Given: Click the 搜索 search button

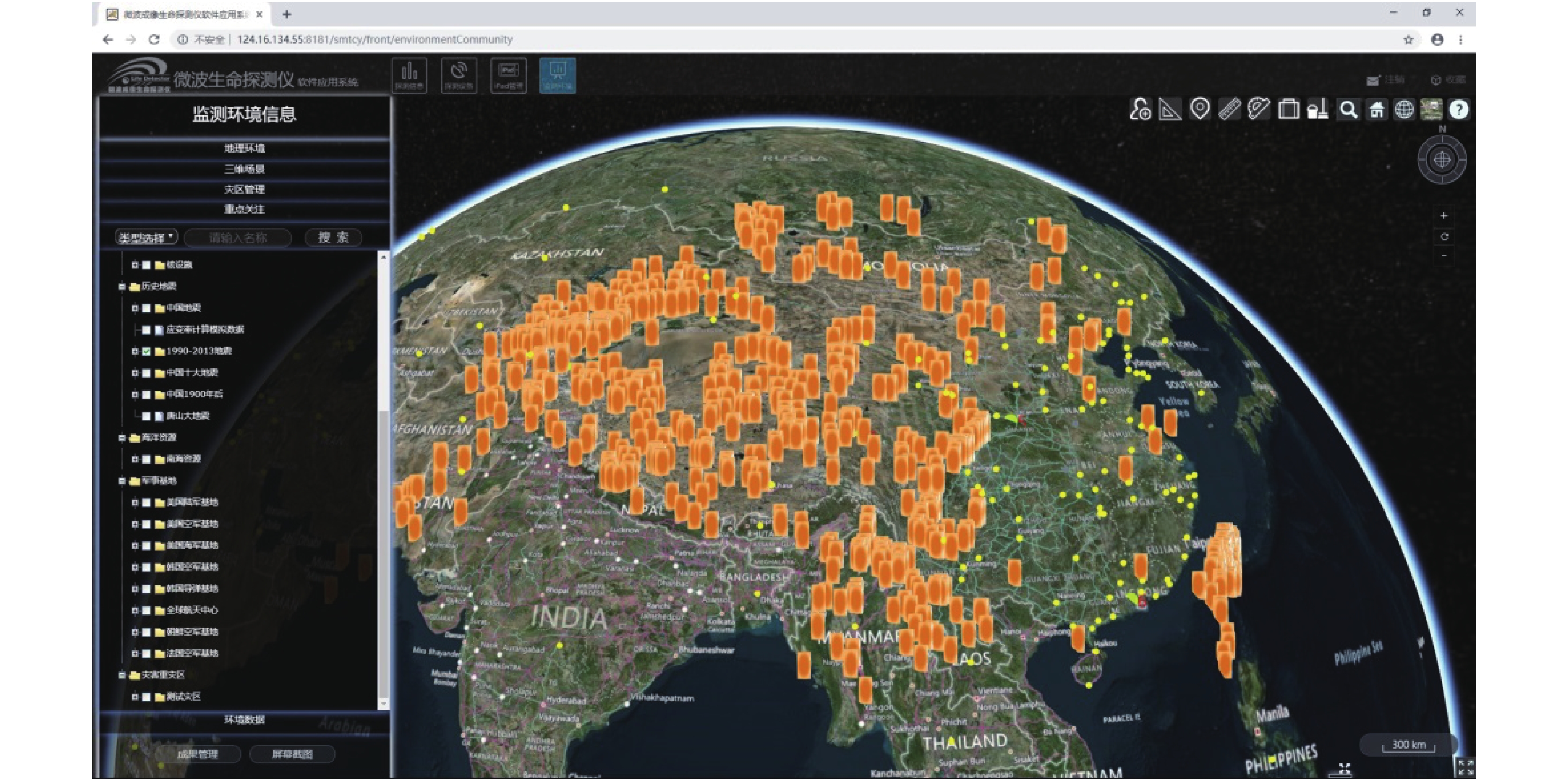Looking at the screenshot, I should 334,238.
